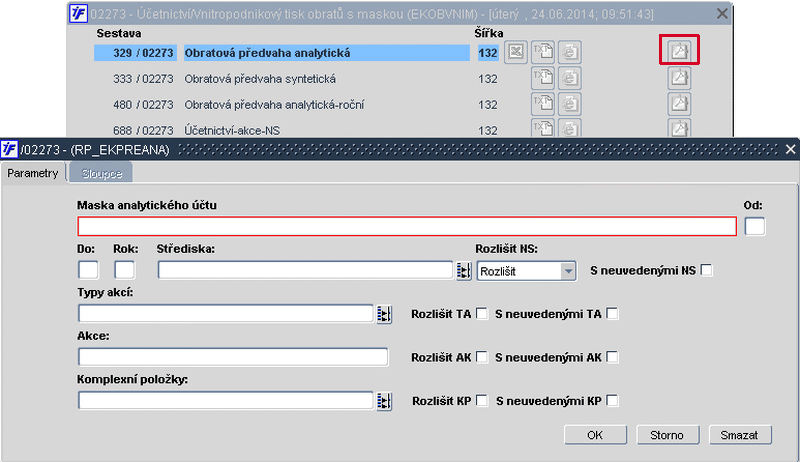Select the row Obratová předvaha analytická-roční
The image size is (800, 462).
[274, 105]
